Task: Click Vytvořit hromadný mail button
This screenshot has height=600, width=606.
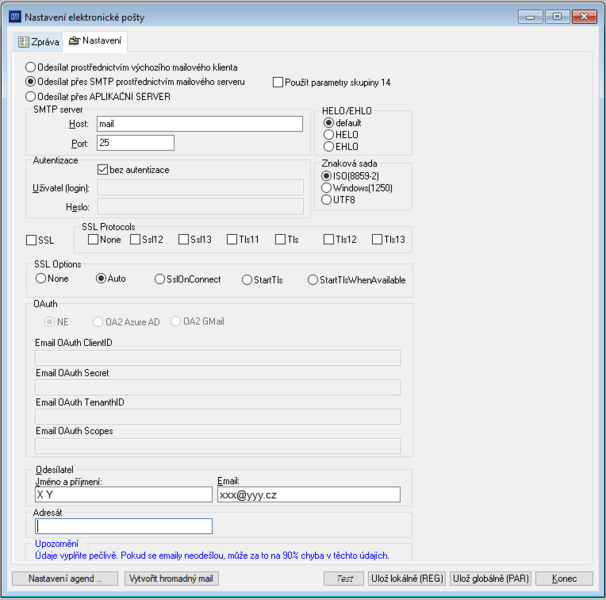Action: (x=171, y=578)
